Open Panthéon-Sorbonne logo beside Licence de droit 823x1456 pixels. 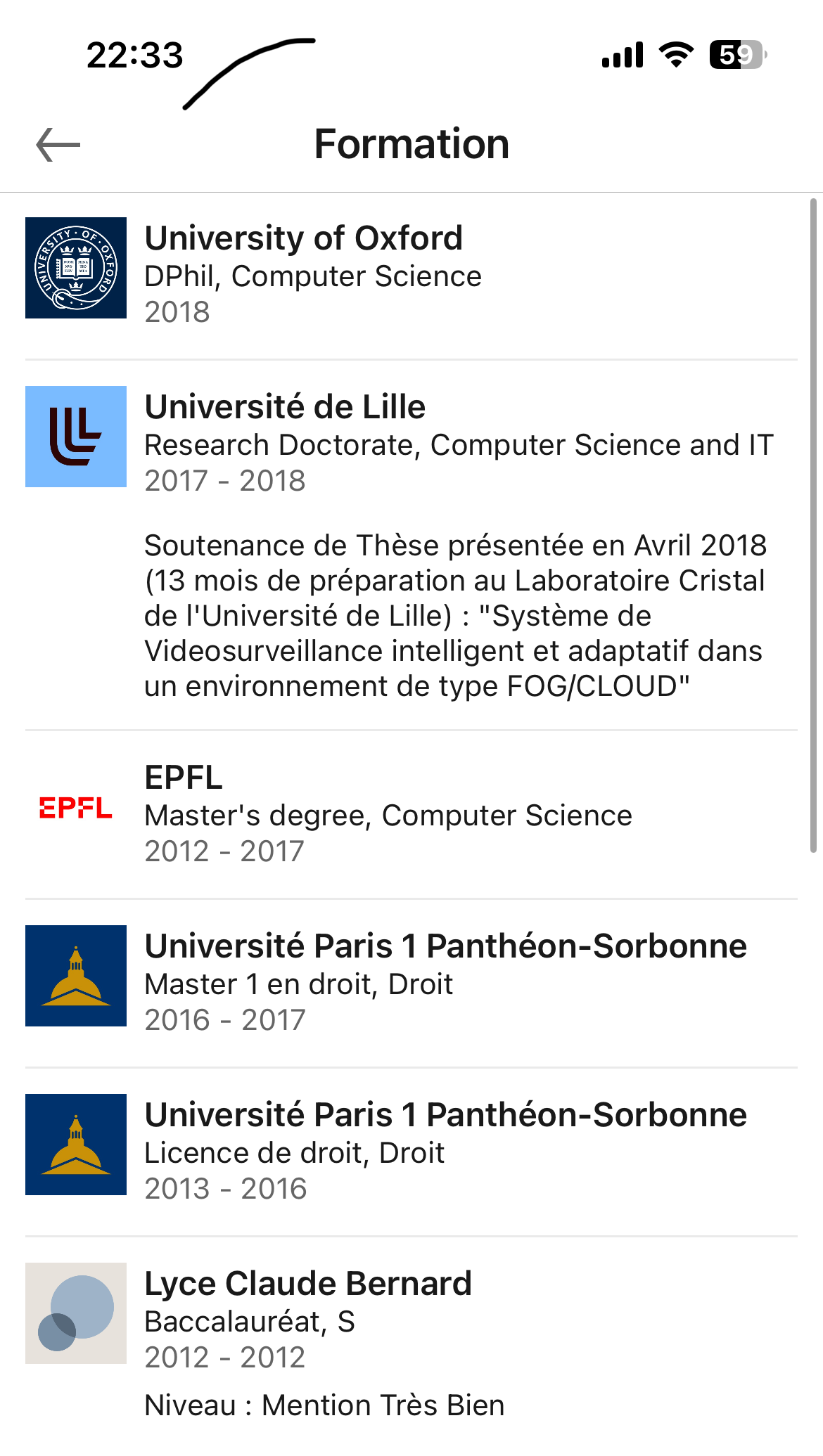76,1145
